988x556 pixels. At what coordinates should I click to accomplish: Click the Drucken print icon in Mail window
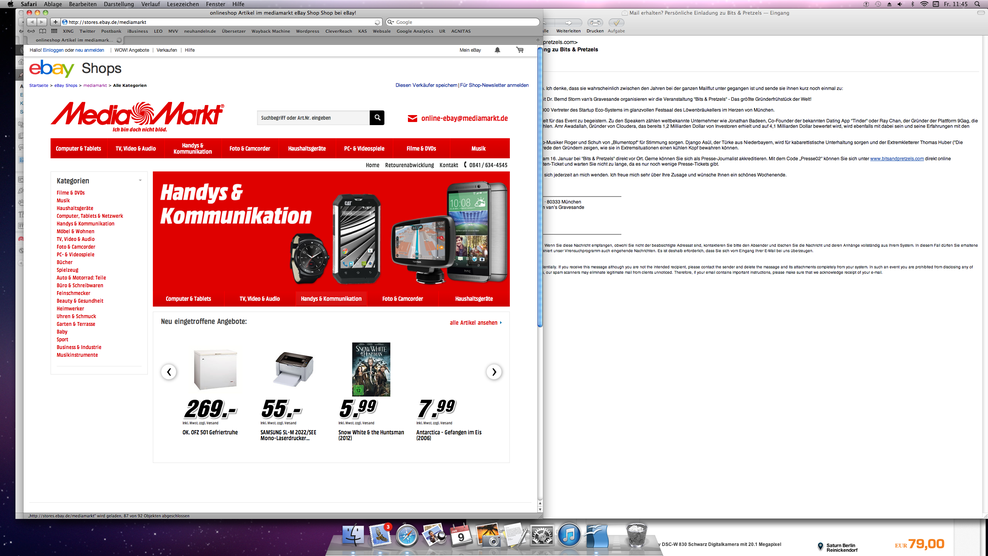point(594,23)
